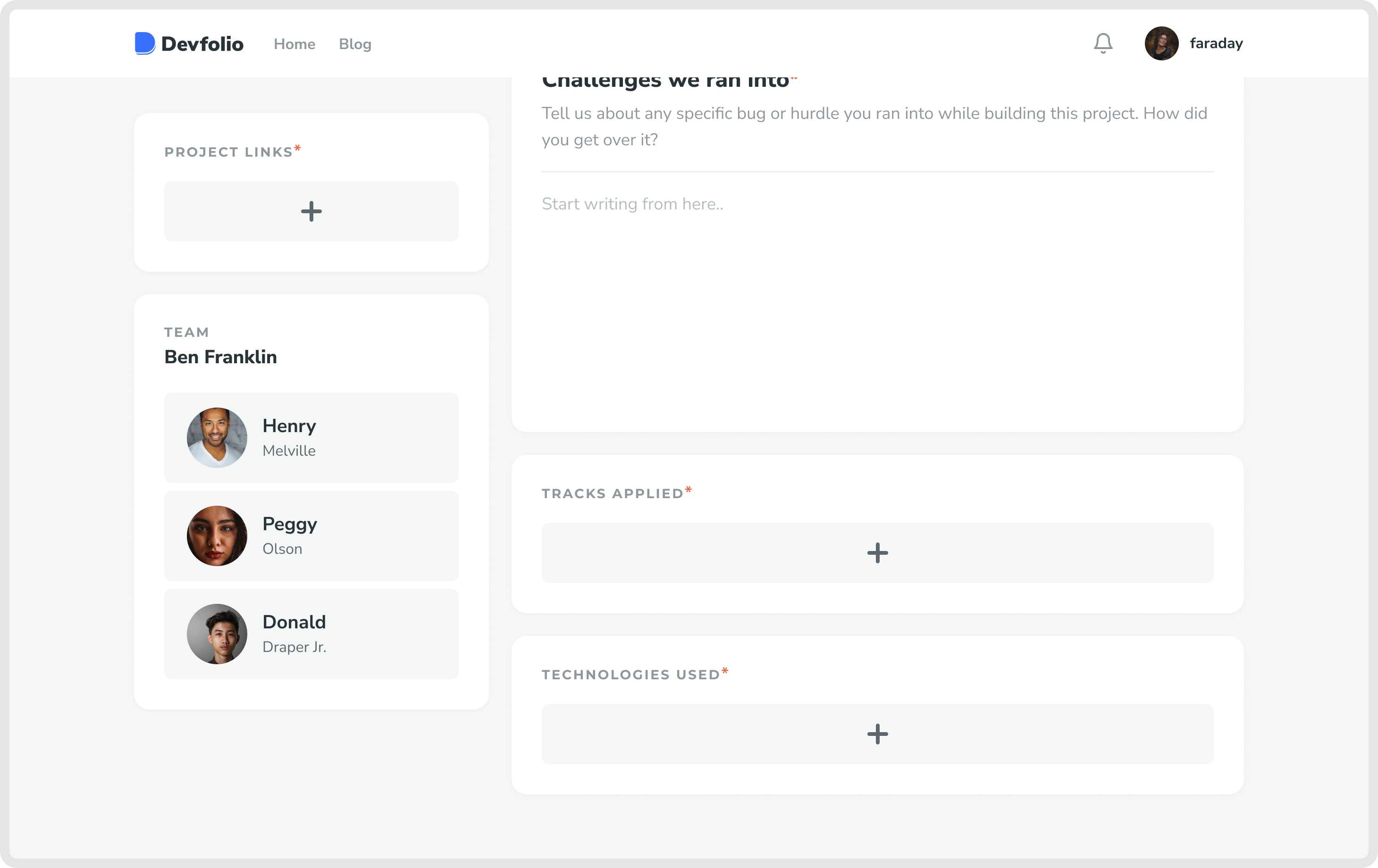Click the Devfolio logo icon

tap(145, 43)
